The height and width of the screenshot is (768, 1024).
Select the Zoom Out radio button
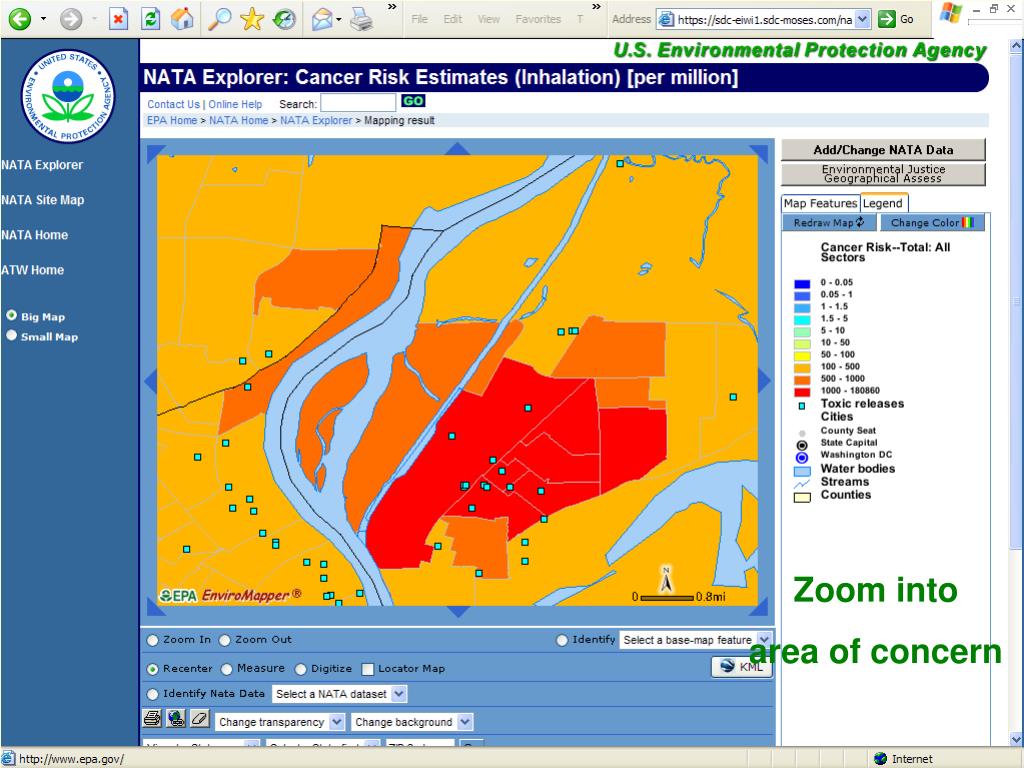pos(225,641)
